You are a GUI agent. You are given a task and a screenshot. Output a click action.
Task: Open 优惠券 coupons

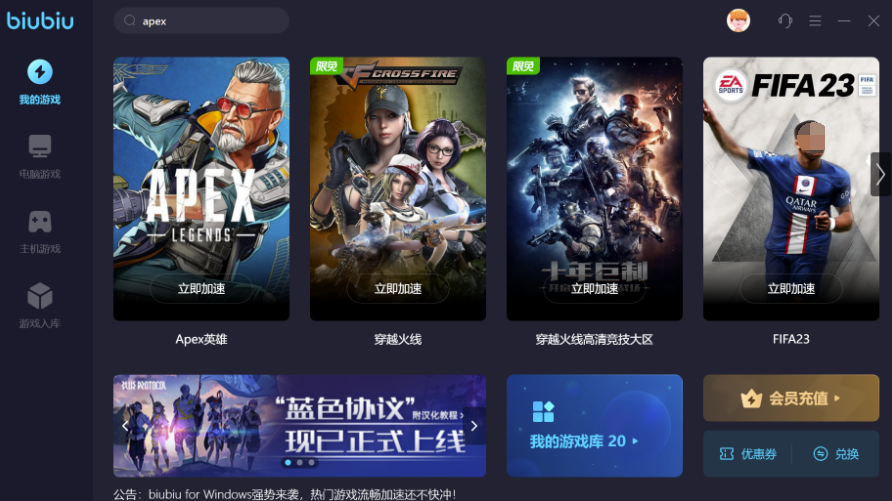748,454
